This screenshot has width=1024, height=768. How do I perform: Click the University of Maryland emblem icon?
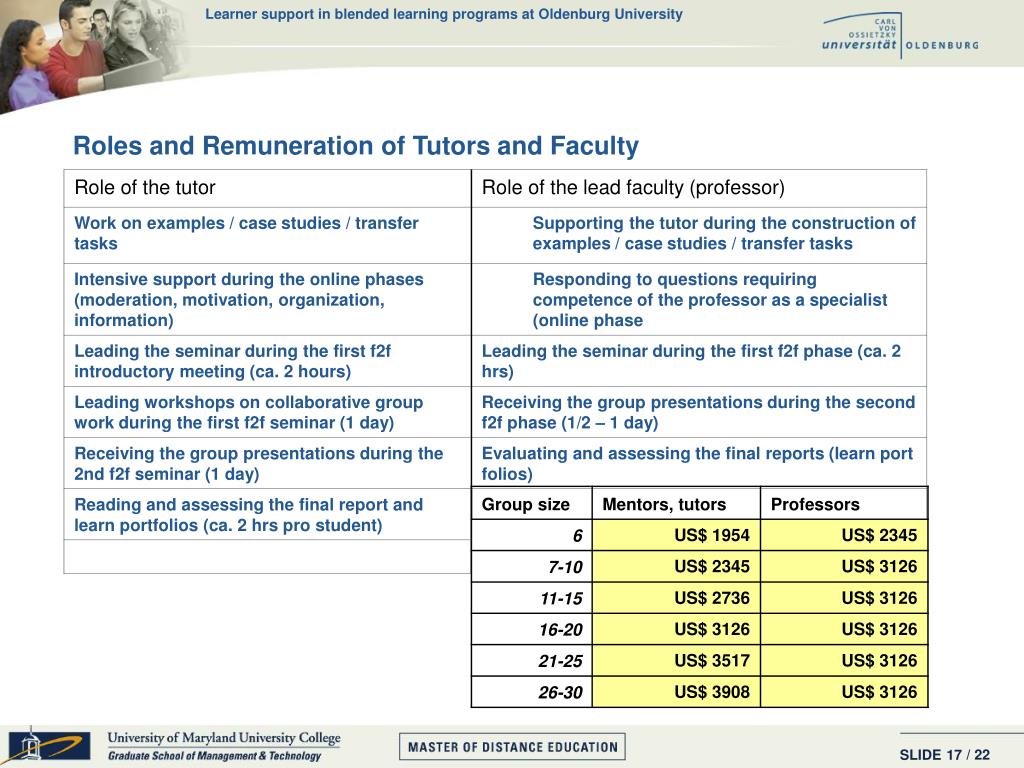point(50,745)
